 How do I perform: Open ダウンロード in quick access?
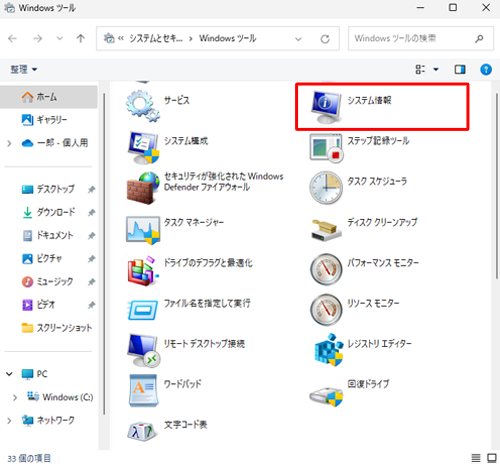coord(49,212)
